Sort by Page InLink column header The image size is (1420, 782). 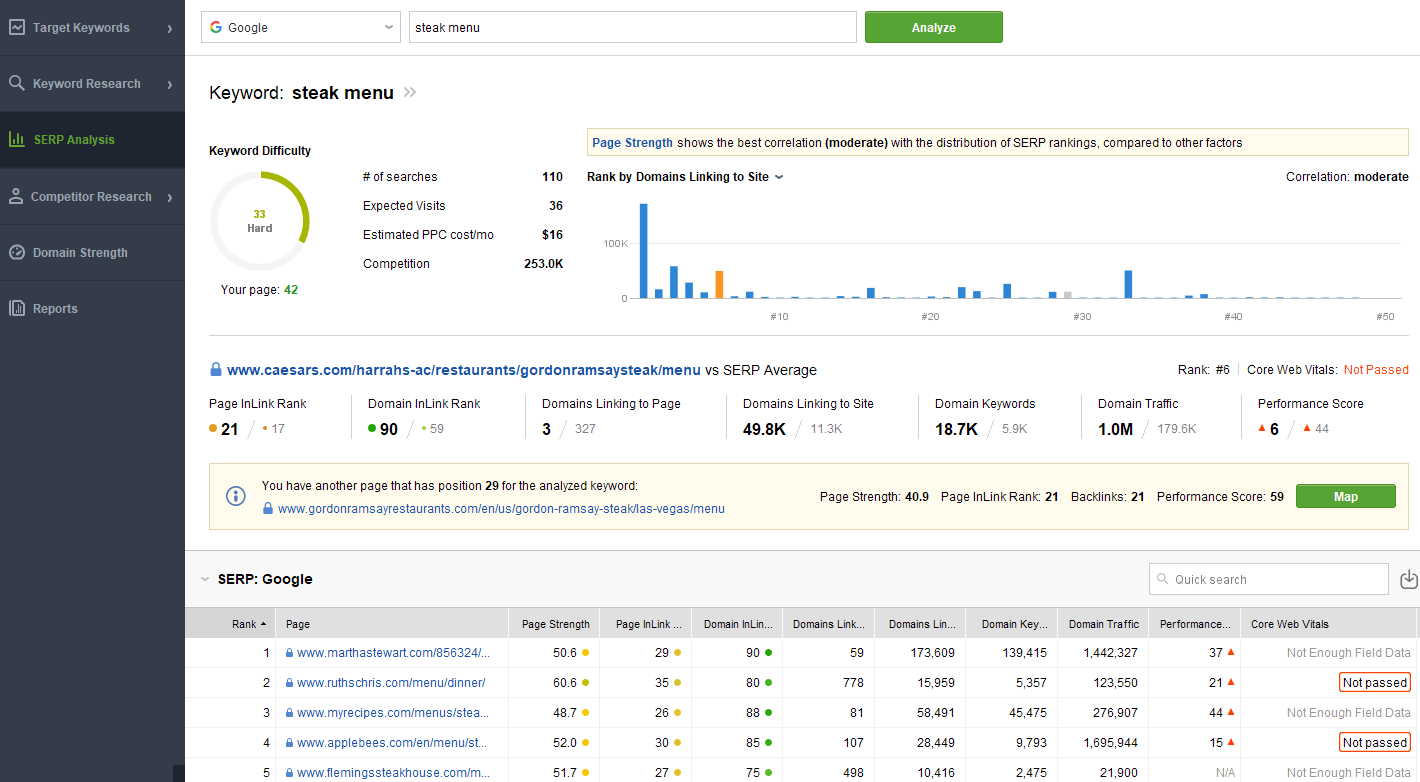click(646, 624)
